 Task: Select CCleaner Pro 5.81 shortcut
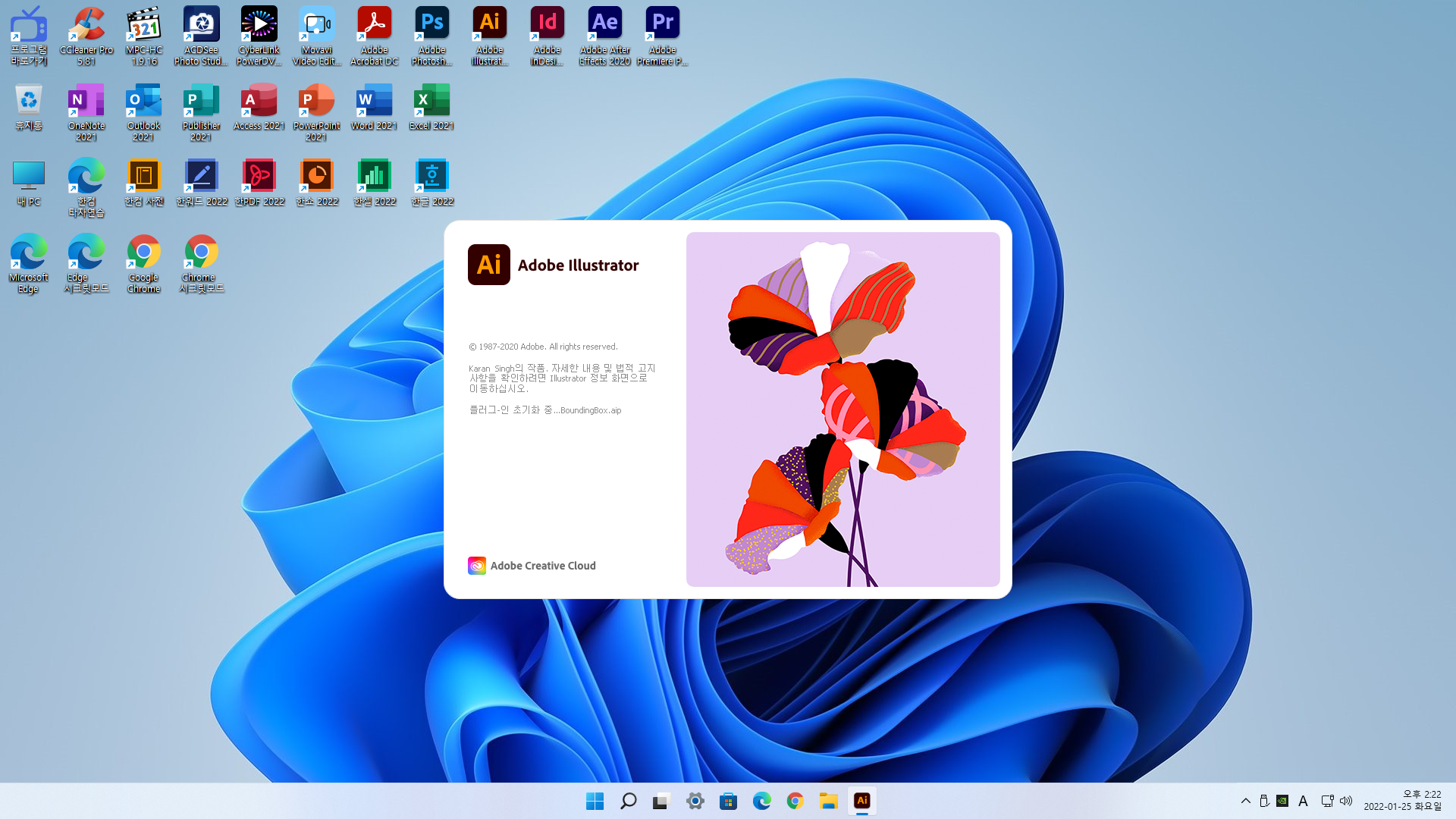[x=86, y=24]
